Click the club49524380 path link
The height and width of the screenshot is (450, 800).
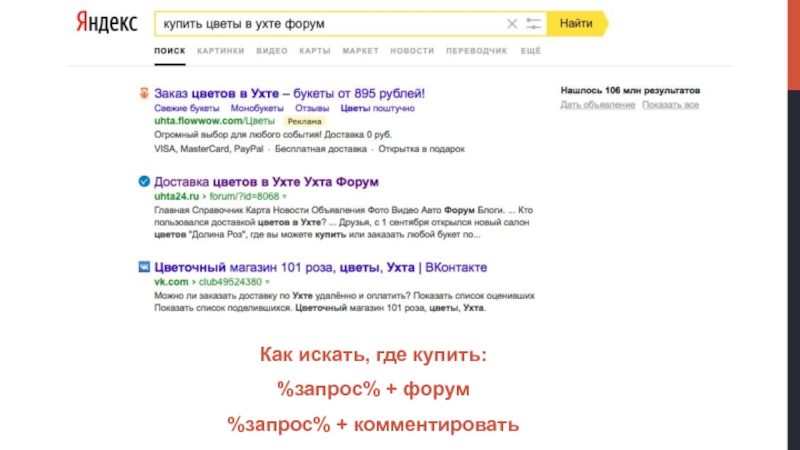click(230, 282)
